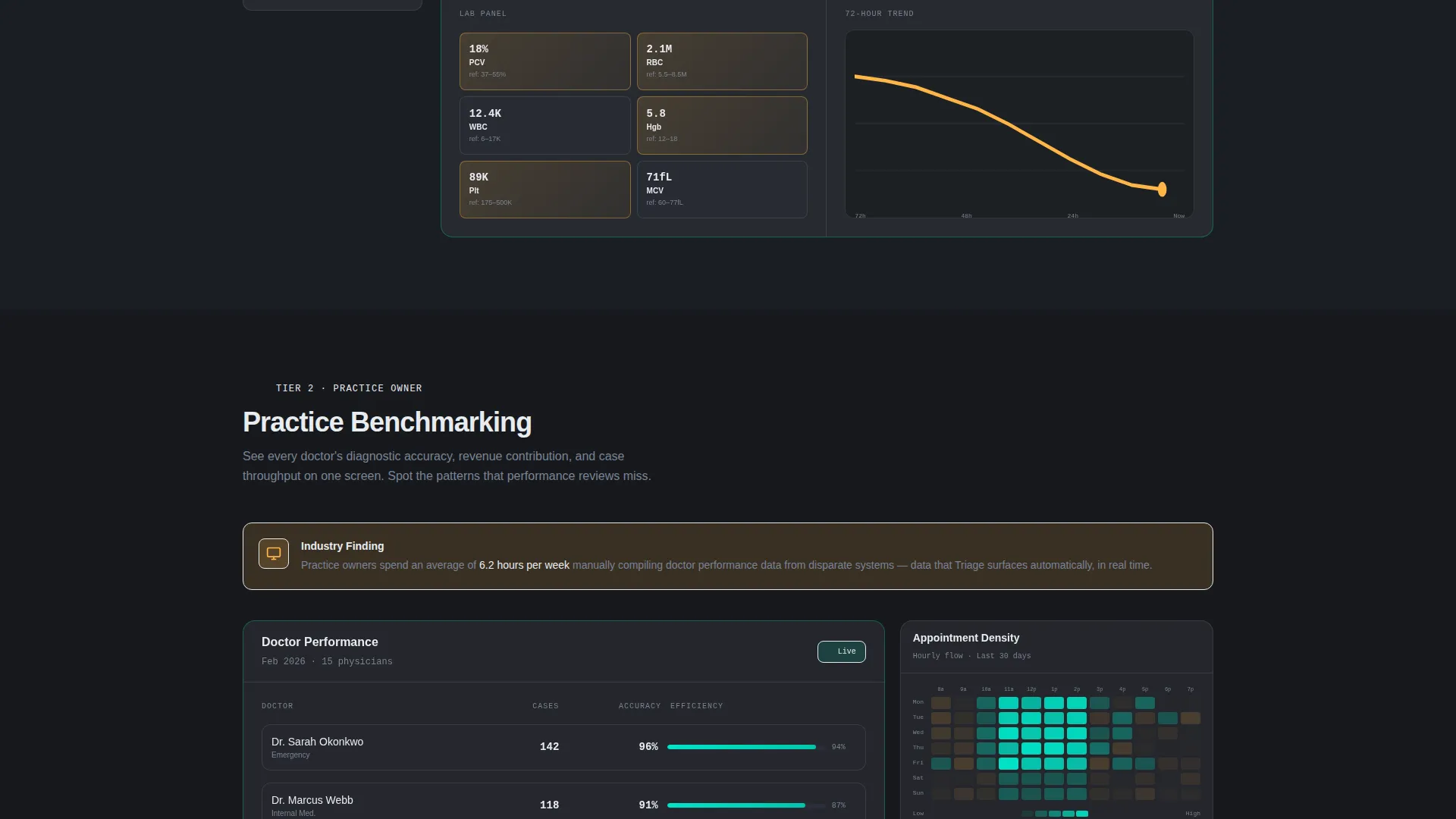The width and height of the screenshot is (1456, 819).
Task: Click the Practice Benchmarking heading
Action: [387, 422]
